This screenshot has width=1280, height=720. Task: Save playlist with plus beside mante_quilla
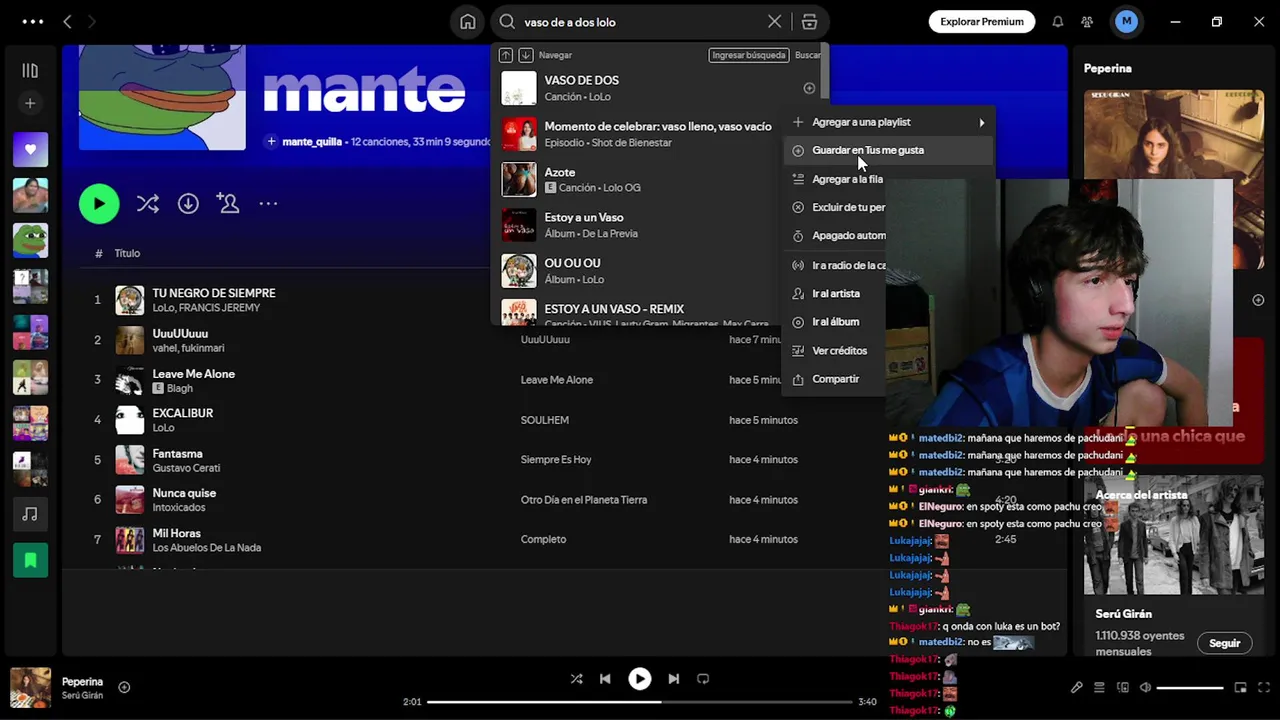271,142
